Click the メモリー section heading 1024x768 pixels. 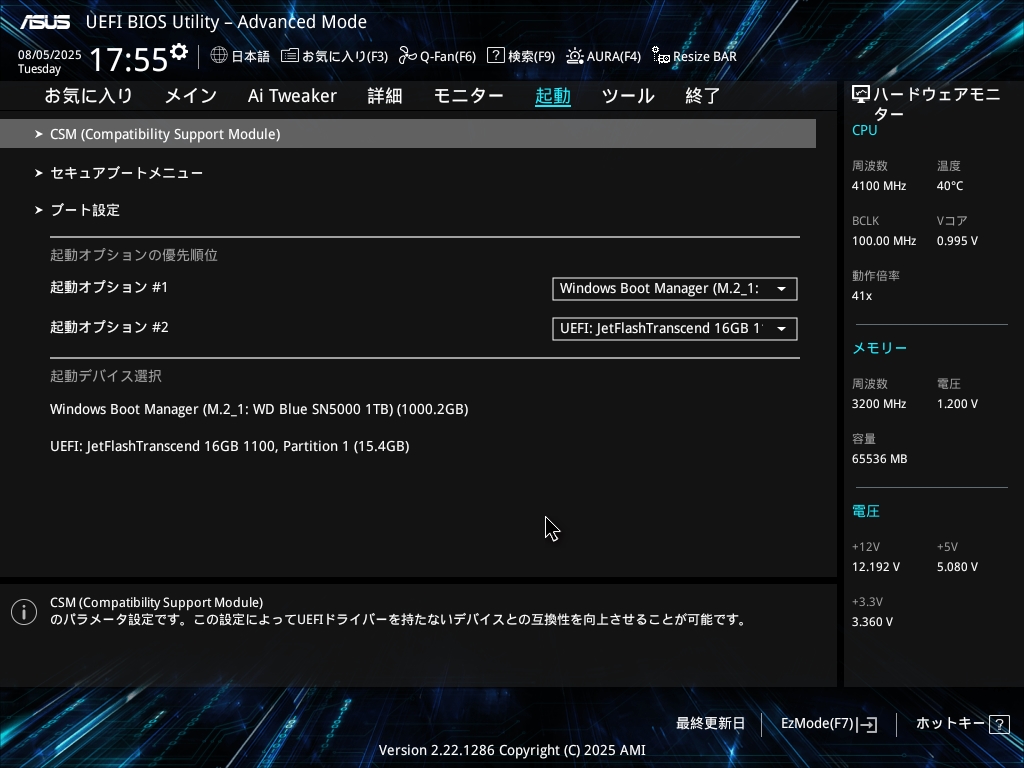[880, 348]
